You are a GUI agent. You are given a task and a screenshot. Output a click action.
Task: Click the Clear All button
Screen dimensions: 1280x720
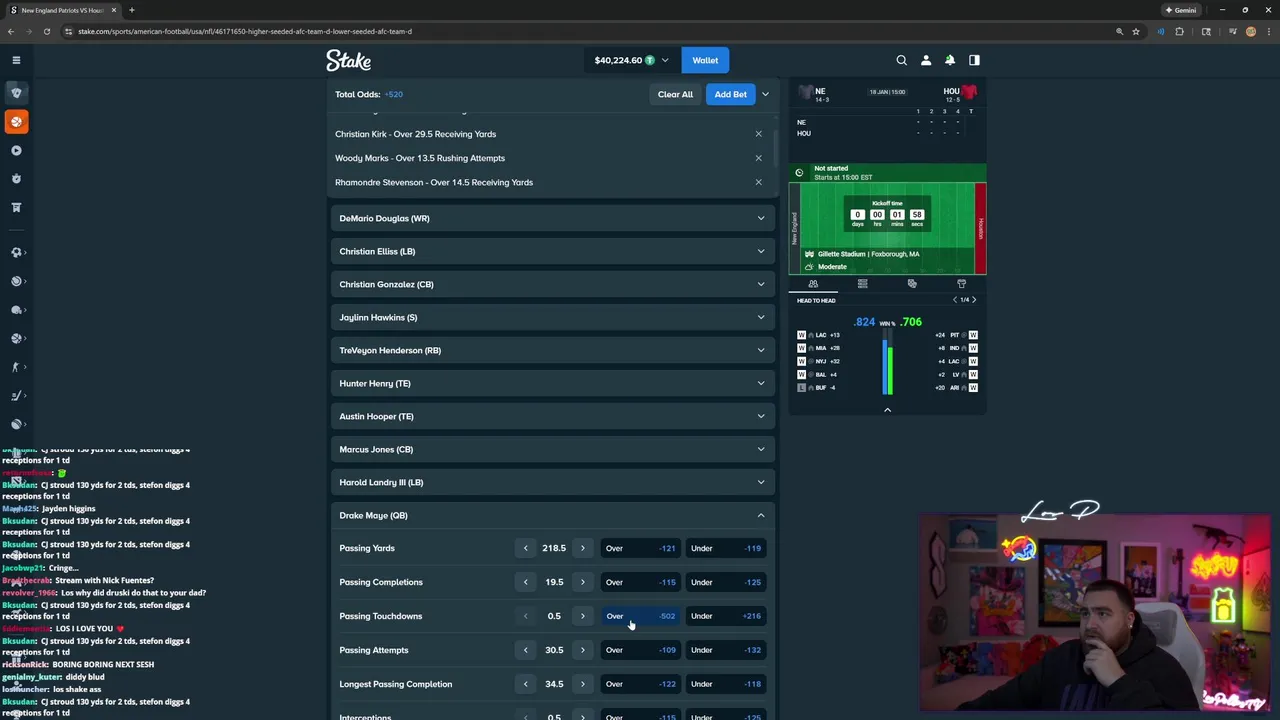(675, 94)
